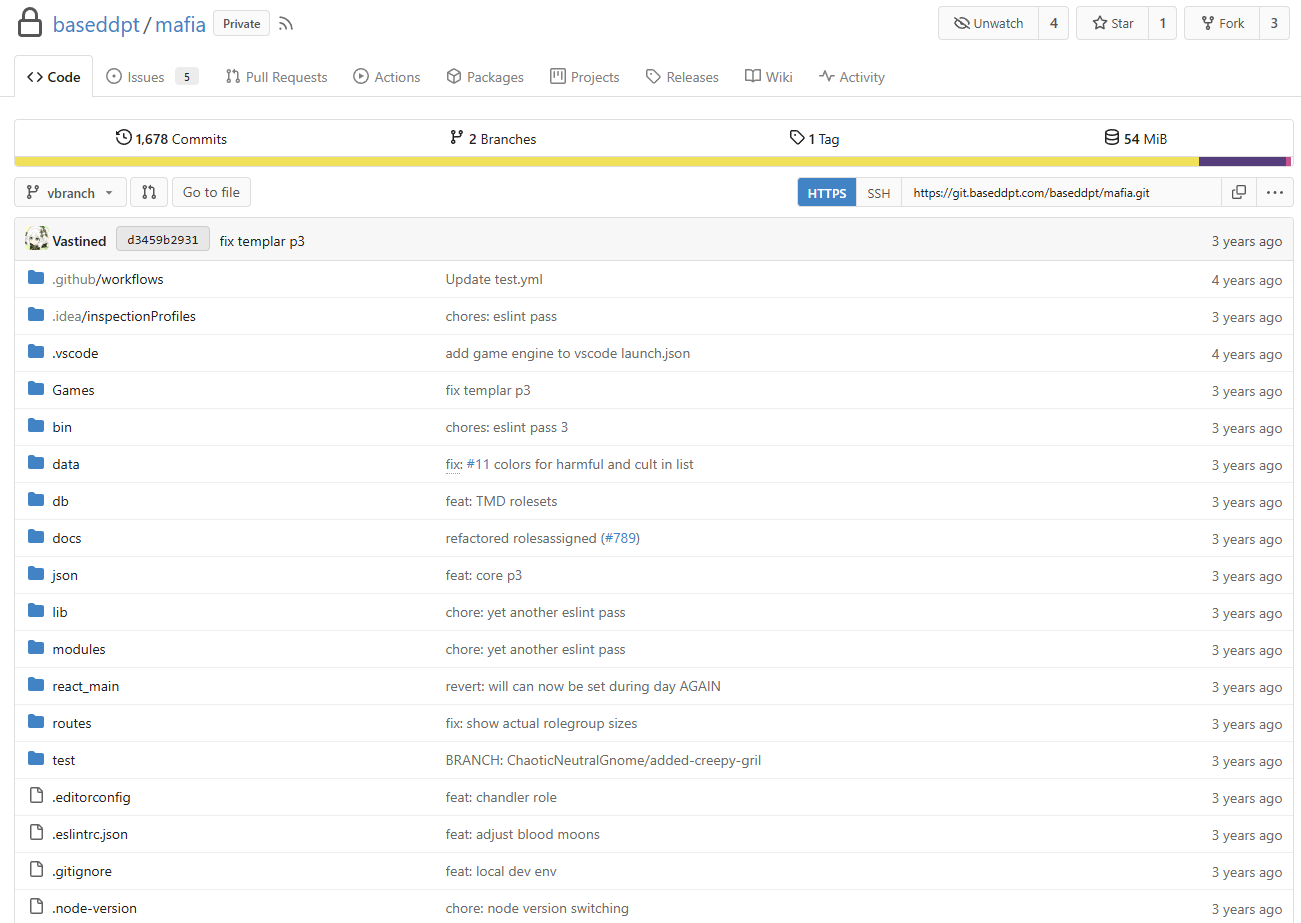Image resolution: width=1301 pixels, height=923 pixels.
Task: Open the Actions tab
Action: click(x=386, y=77)
